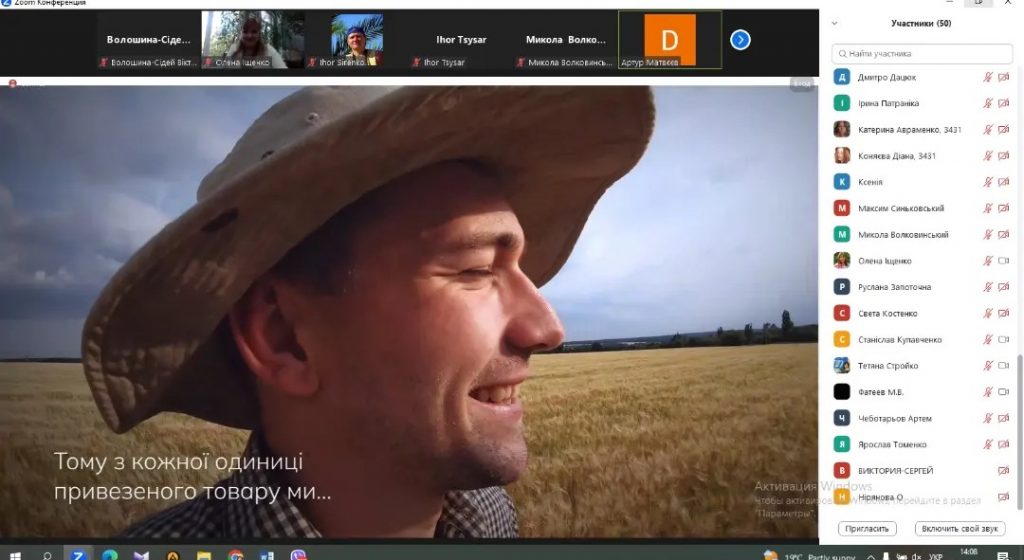
Task: Click the muted microphone icon beside Дмитро Дацюк
Action: (988, 77)
